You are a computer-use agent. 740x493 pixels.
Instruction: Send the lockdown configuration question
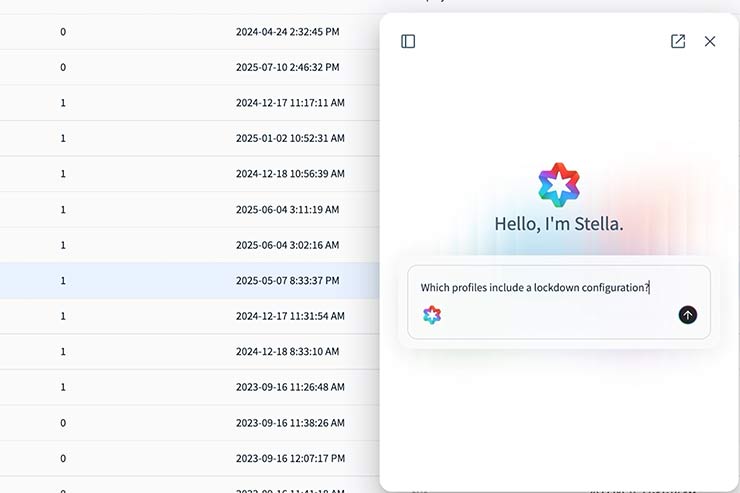(687, 315)
